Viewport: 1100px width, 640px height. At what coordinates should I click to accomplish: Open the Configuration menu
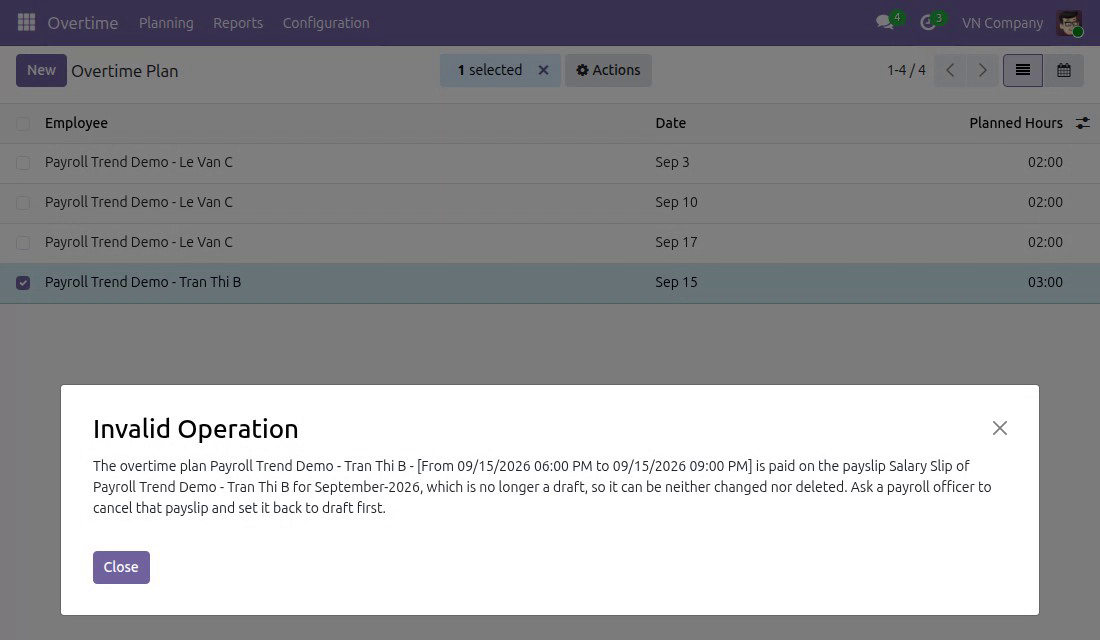click(326, 22)
